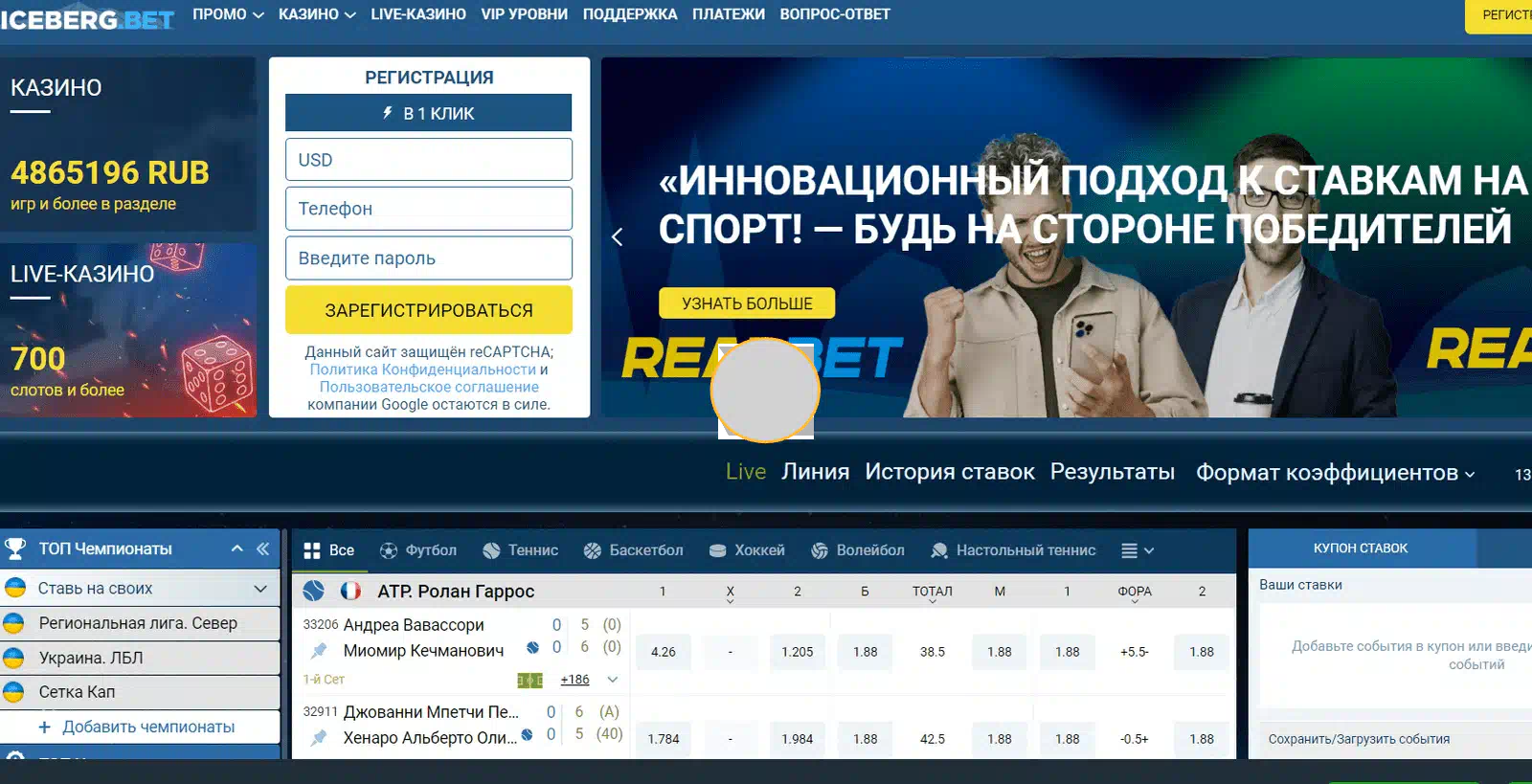The height and width of the screenshot is (784, 1532).
Task: Click the grid icon beside Все
Action: click(x=312, y=550)
